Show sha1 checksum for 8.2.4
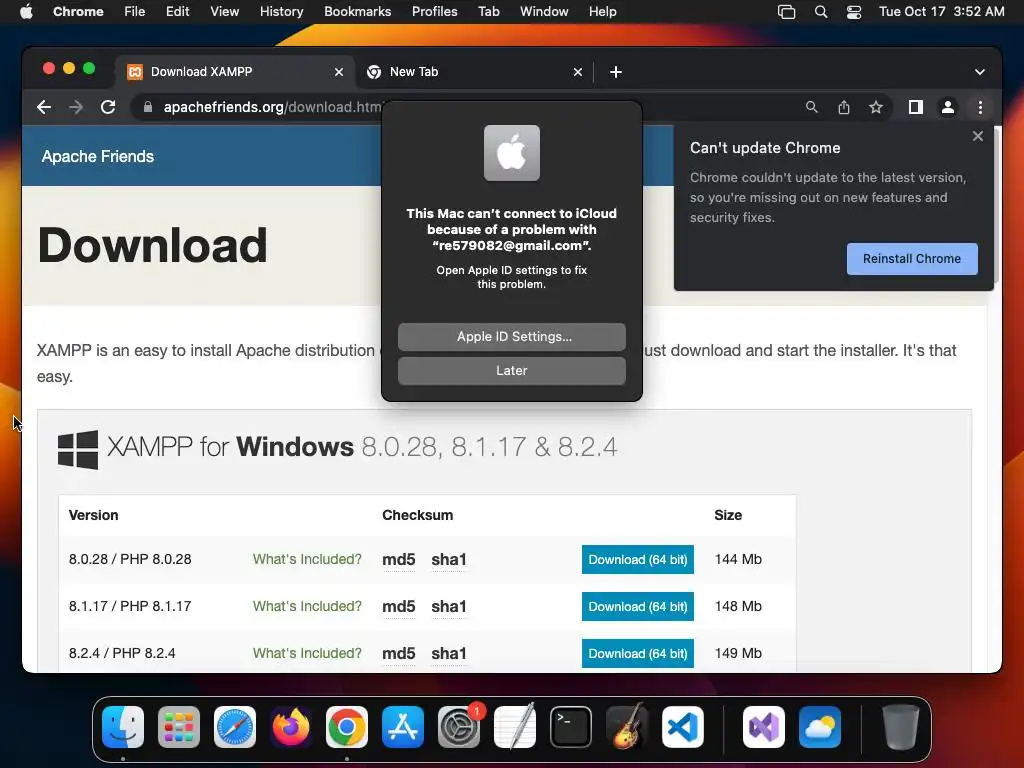This screenshot has width=1024, height=768. [449, 654]
